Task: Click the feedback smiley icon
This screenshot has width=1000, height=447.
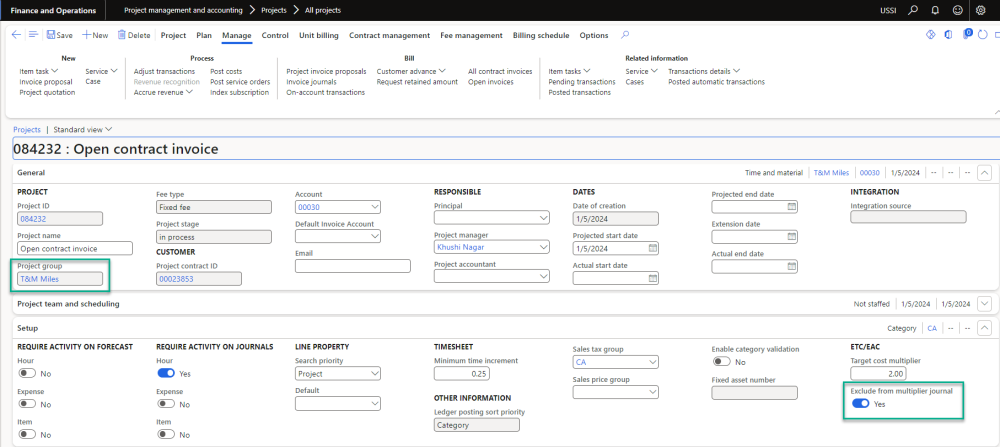Action: click(957, 10)
